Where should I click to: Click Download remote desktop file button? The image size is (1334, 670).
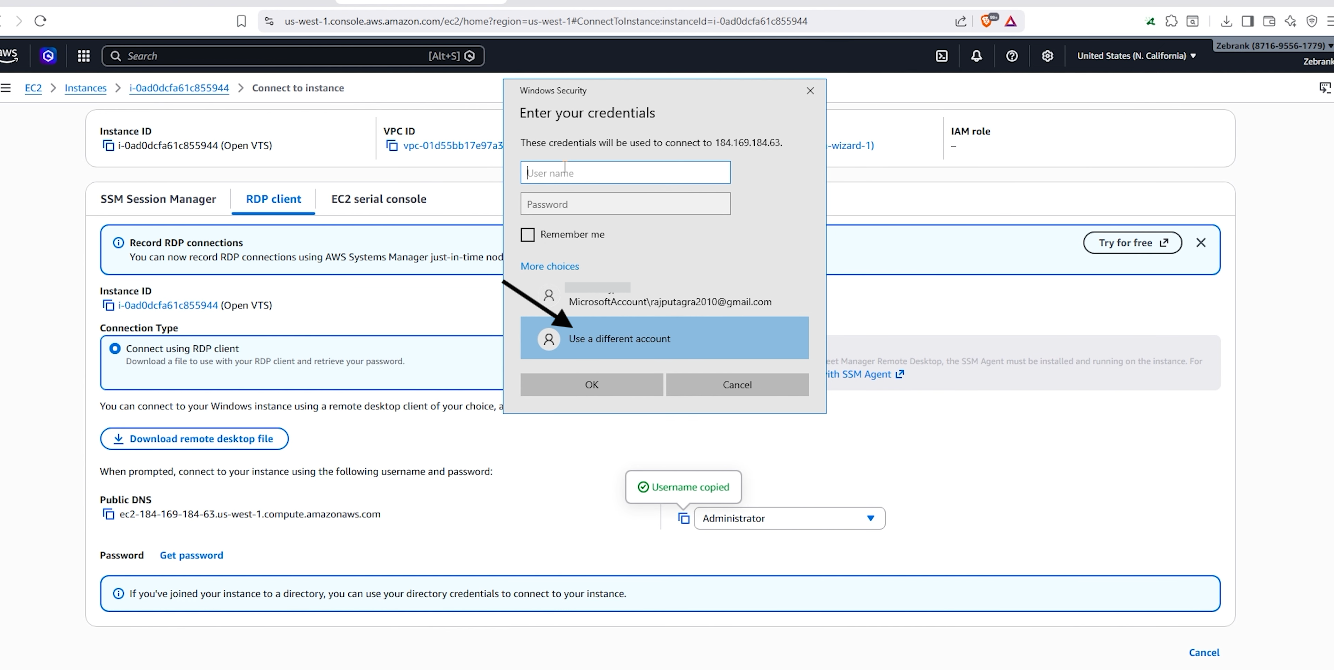tap(194, 439)
